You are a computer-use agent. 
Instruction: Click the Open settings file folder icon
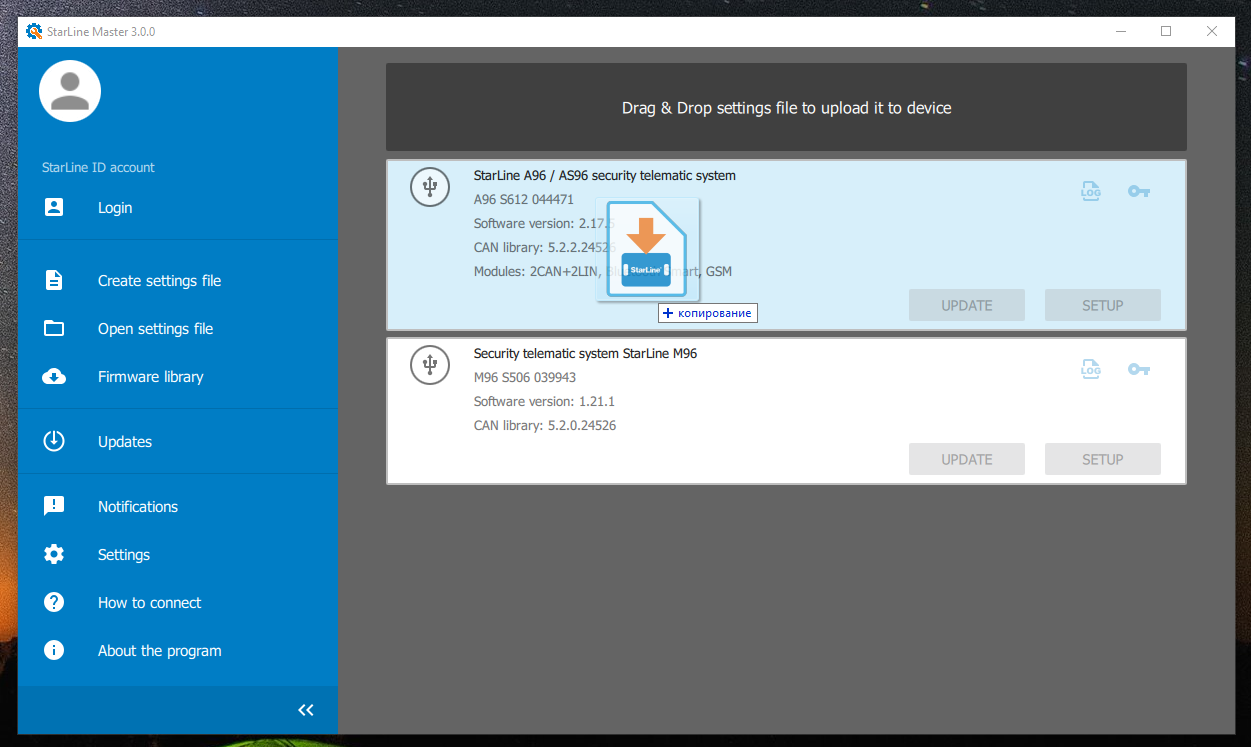click(x=54, y=329)
